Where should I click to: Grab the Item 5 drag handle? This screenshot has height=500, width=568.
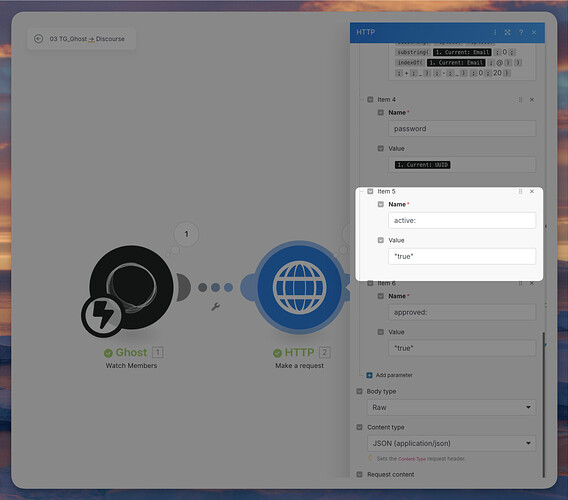(521, 191)
